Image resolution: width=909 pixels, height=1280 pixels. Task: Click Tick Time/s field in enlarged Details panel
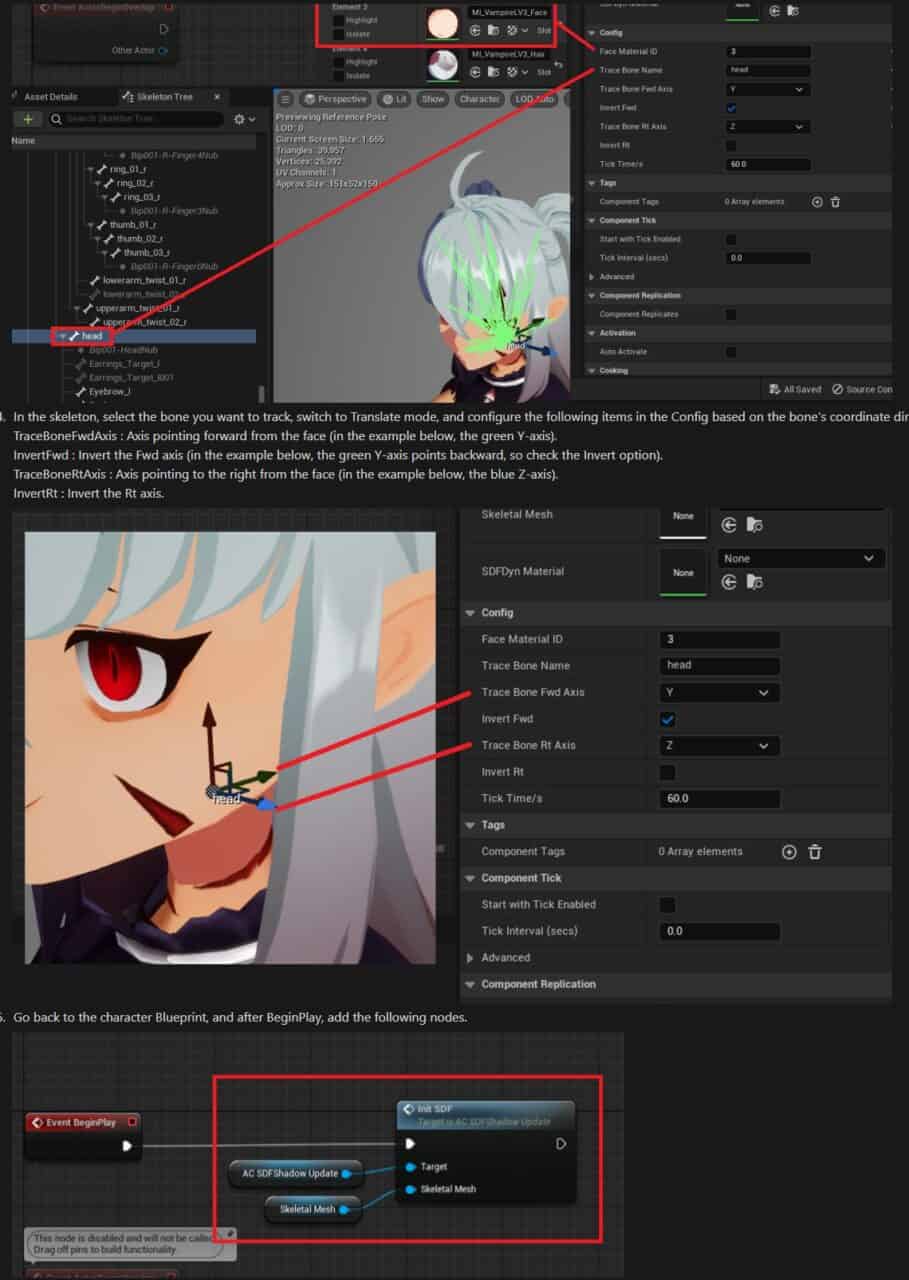click(x=719, y=799)
